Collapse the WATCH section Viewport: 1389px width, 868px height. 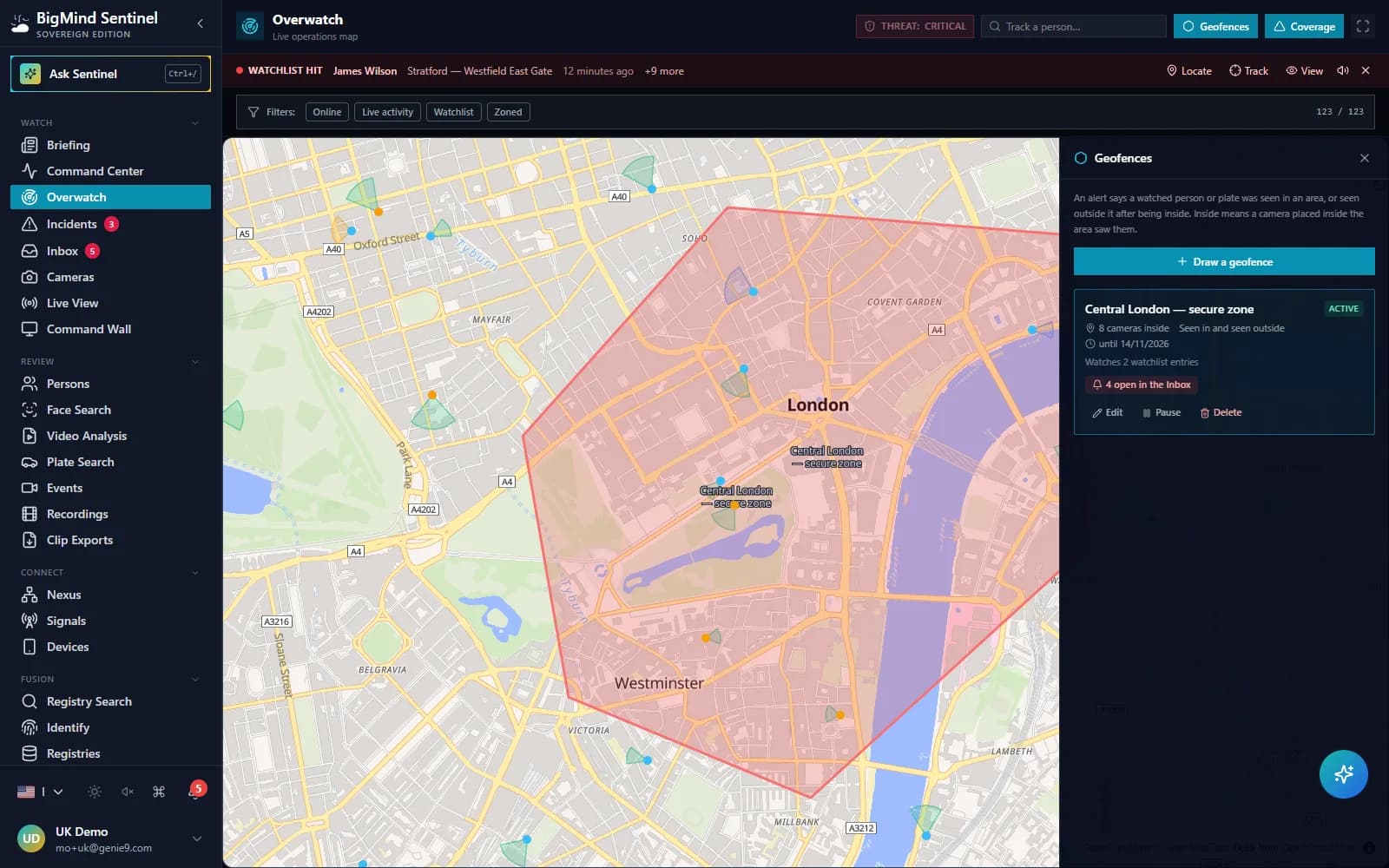point(195,123)
